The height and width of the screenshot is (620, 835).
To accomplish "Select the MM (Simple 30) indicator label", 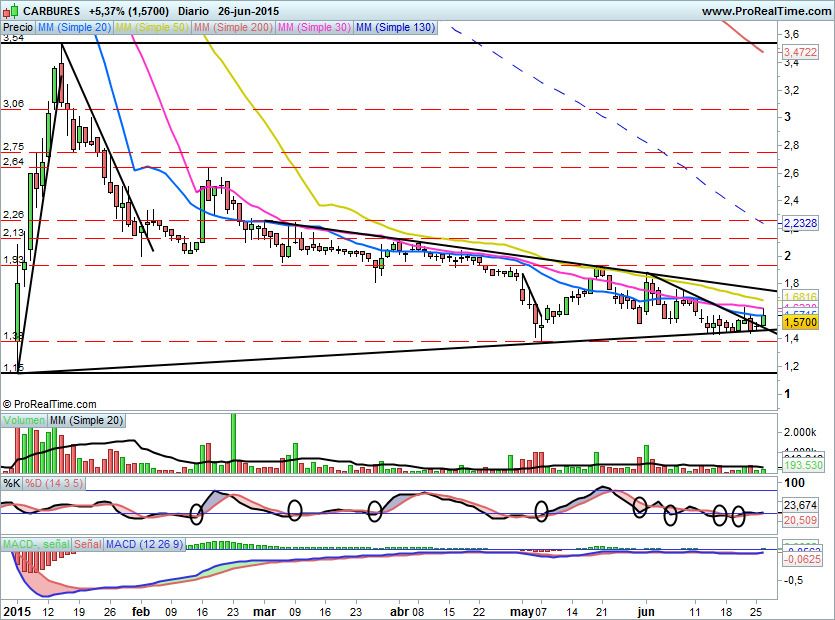I will coord(314,27).
